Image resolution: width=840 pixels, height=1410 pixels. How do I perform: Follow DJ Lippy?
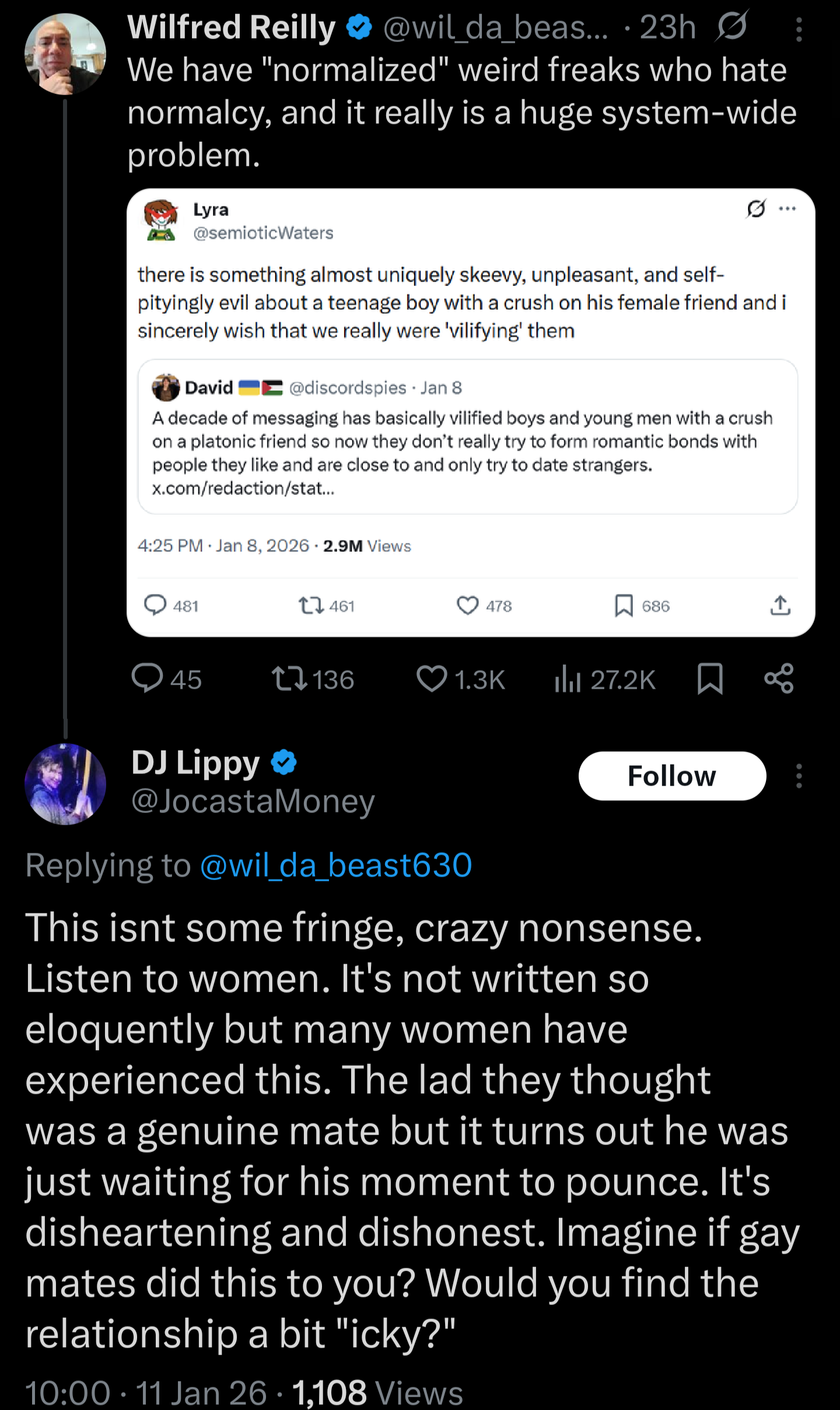[672, 776]
